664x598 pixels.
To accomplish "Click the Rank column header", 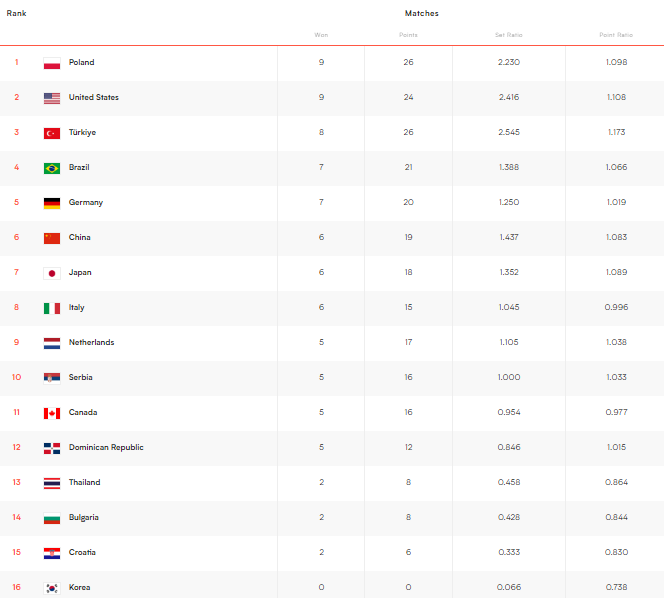I will [16, 13].
